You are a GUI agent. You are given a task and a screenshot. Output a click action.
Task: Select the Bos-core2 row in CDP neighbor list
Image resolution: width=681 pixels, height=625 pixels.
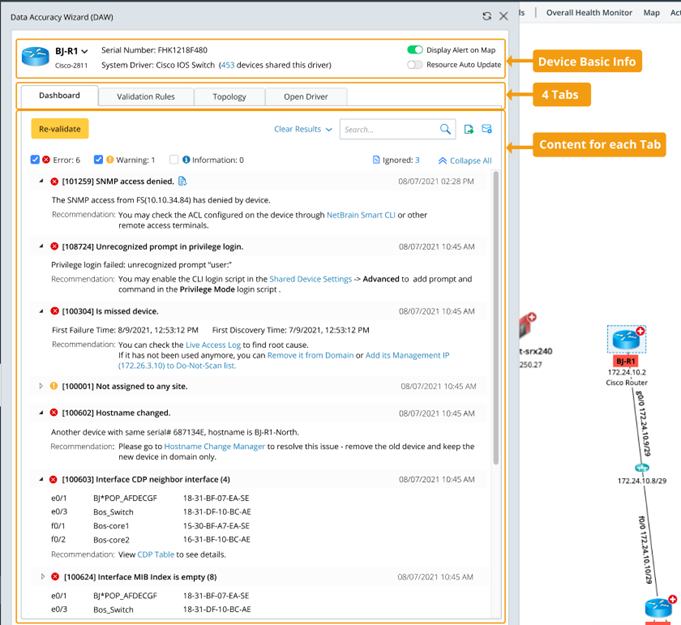coord(151,540)
